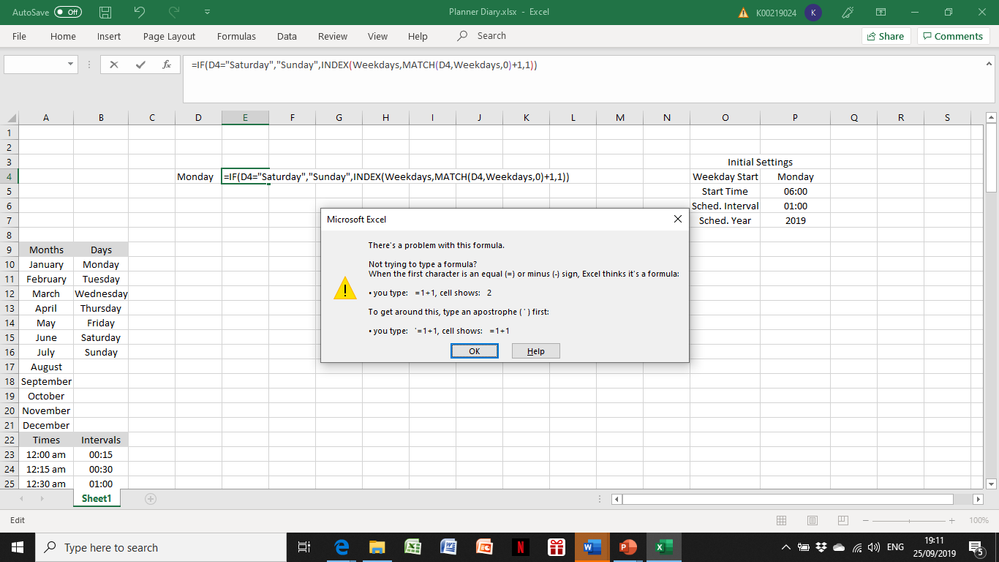Image resolution: width=999 pixels, height=562 pixels.
Task: Click the Initial Settings heading cell
Action: click(760, 162)
